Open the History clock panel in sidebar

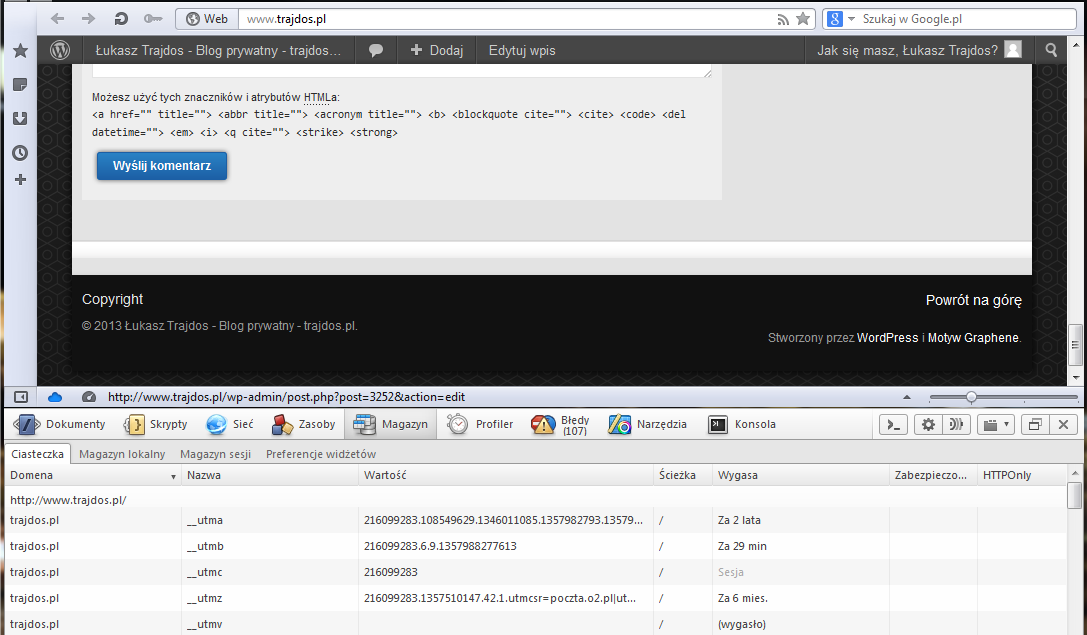point(20,153)
